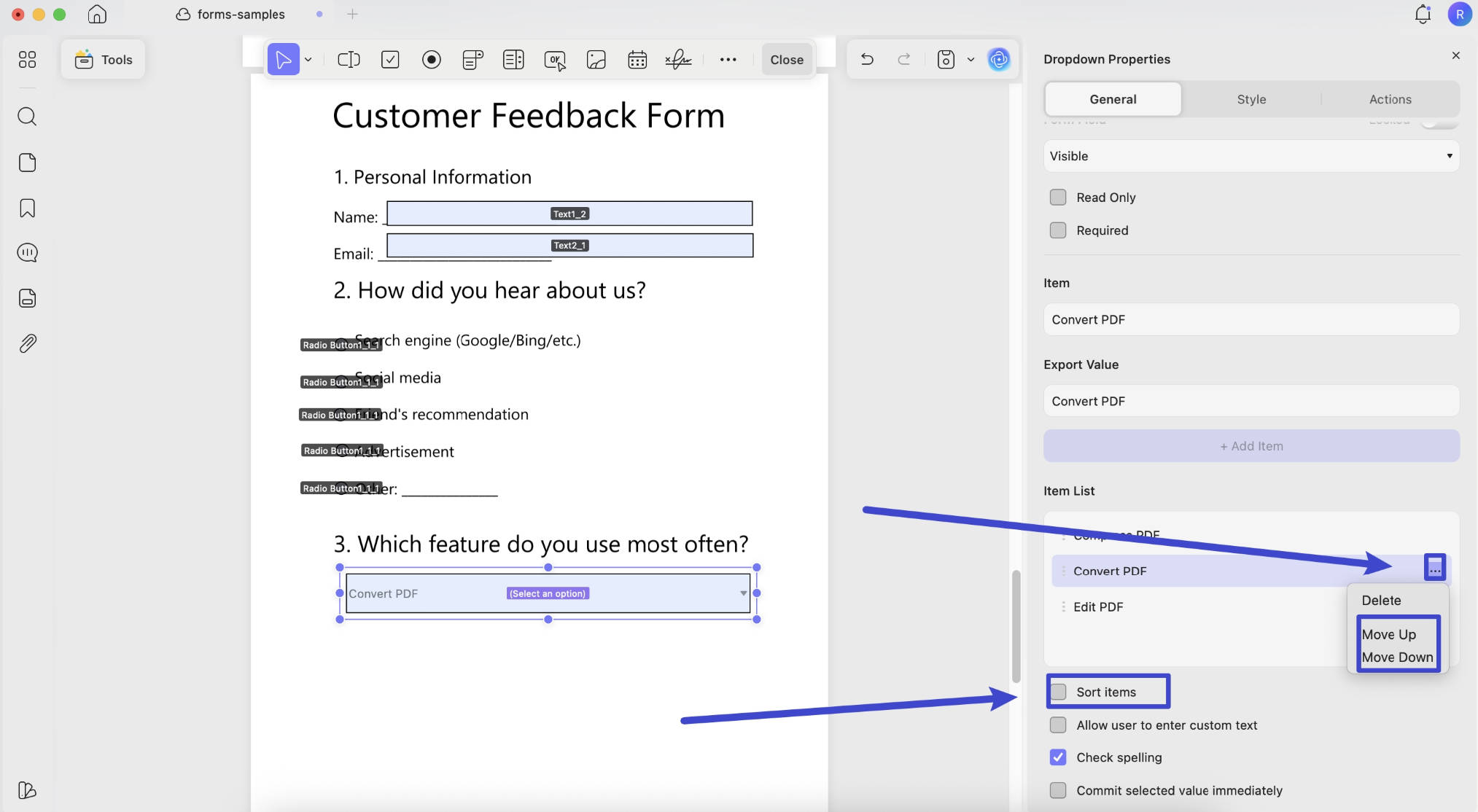Viewport: 1478px width, 812px height.
Task: Select the cursor arrow tool in form toolbar
Action: [283, 59]
